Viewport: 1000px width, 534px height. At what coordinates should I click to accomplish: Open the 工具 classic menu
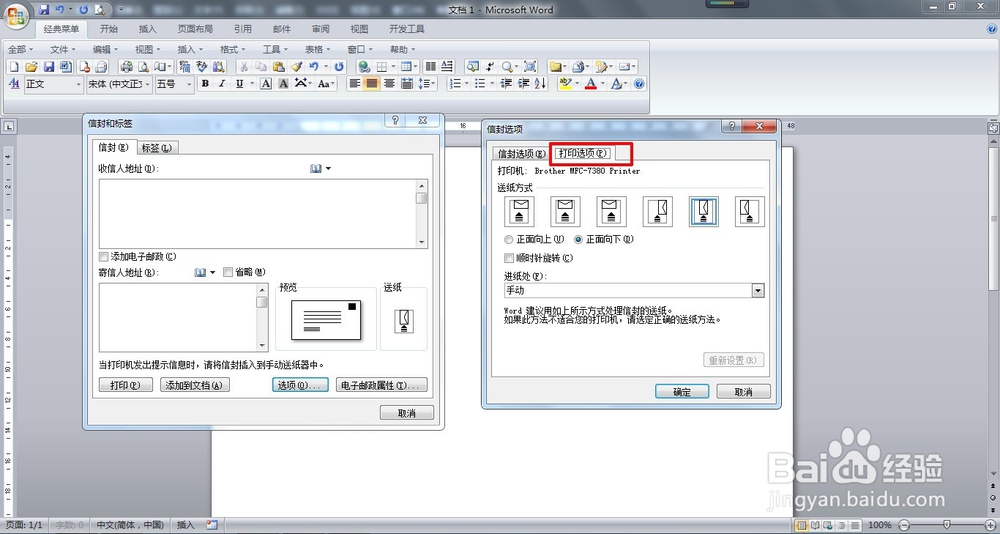[x=275, y=49]
